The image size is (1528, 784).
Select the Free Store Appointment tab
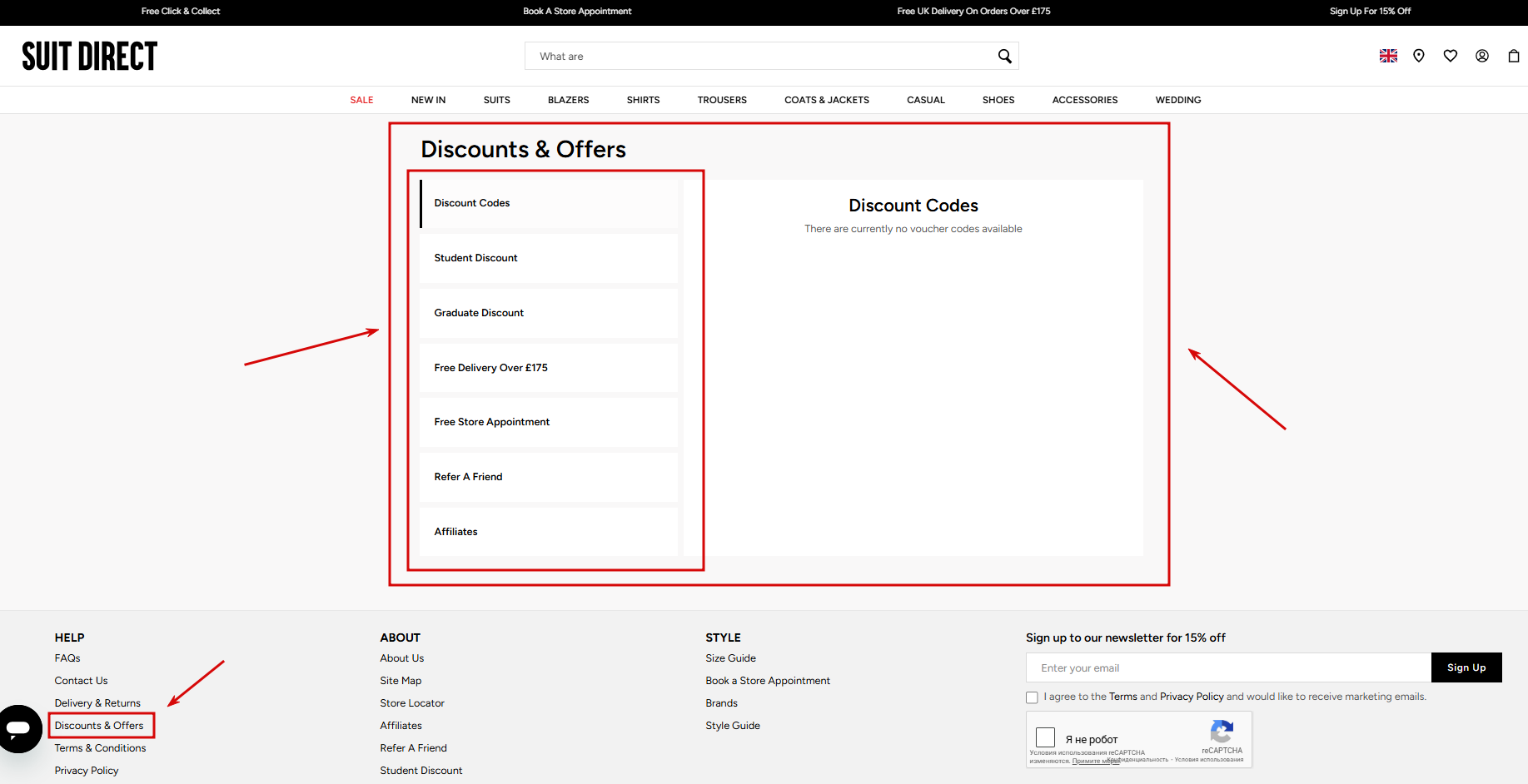[549, 422]
